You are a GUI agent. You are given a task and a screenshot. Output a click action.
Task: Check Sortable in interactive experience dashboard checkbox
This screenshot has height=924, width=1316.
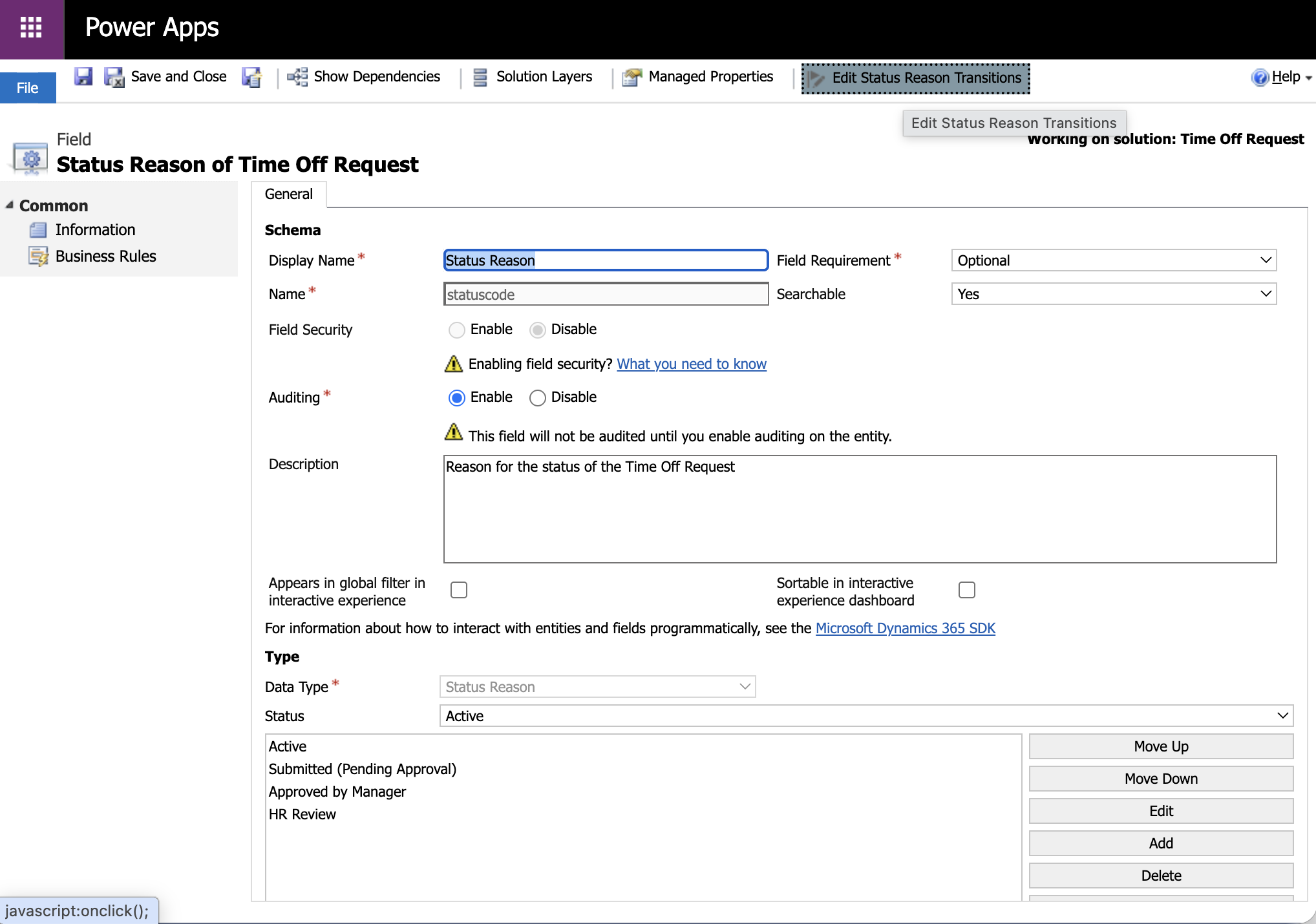[x=967, y=590]
